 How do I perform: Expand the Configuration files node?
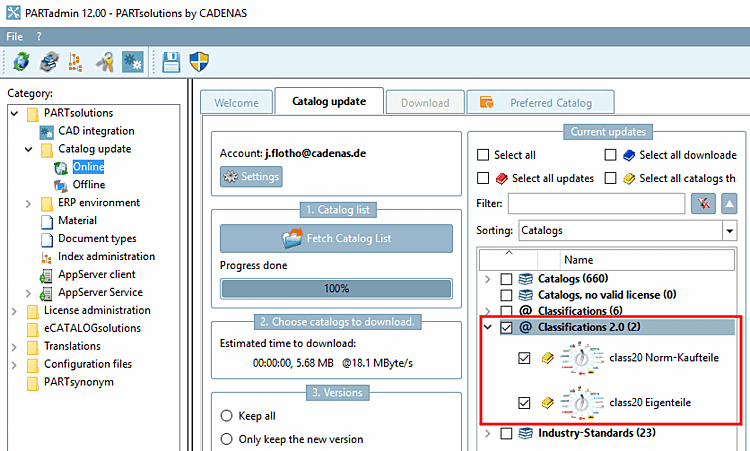pyautogui.click(x=14, y=365)
